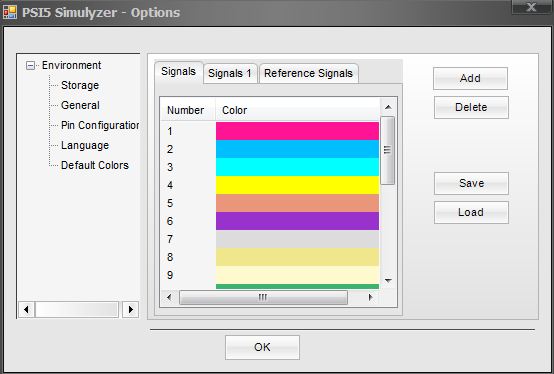Click row number 6 in the list
The height and width of the screenshot is (374, 554).
170,221
